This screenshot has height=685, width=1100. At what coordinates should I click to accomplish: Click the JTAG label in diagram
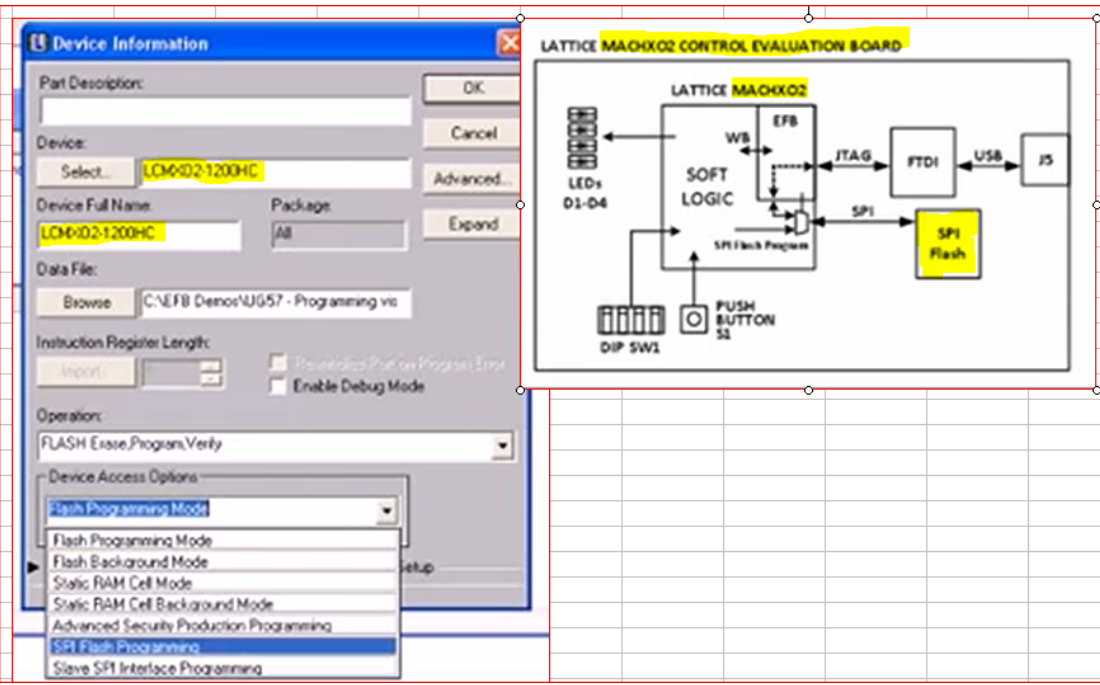[853, 155]
